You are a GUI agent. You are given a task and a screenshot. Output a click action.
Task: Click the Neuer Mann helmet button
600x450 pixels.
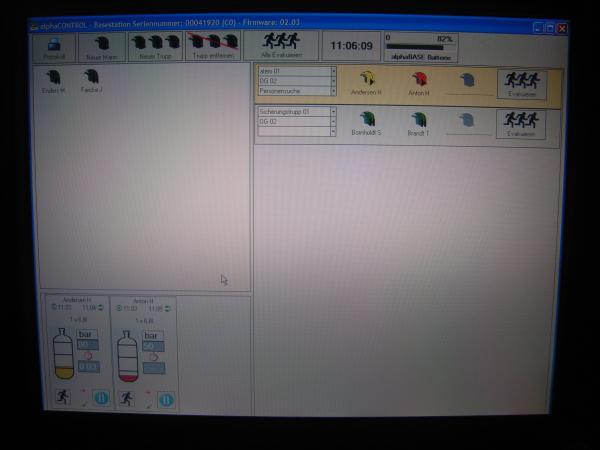click(102, 46)
